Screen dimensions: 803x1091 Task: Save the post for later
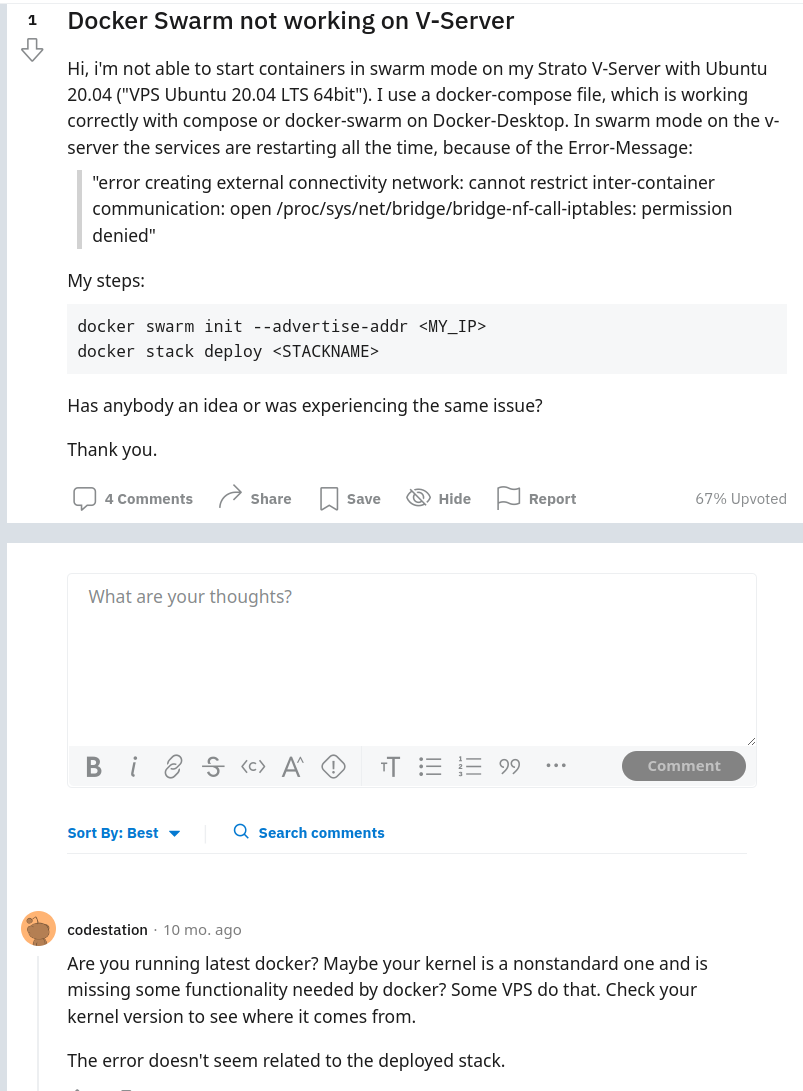(348, 498)
